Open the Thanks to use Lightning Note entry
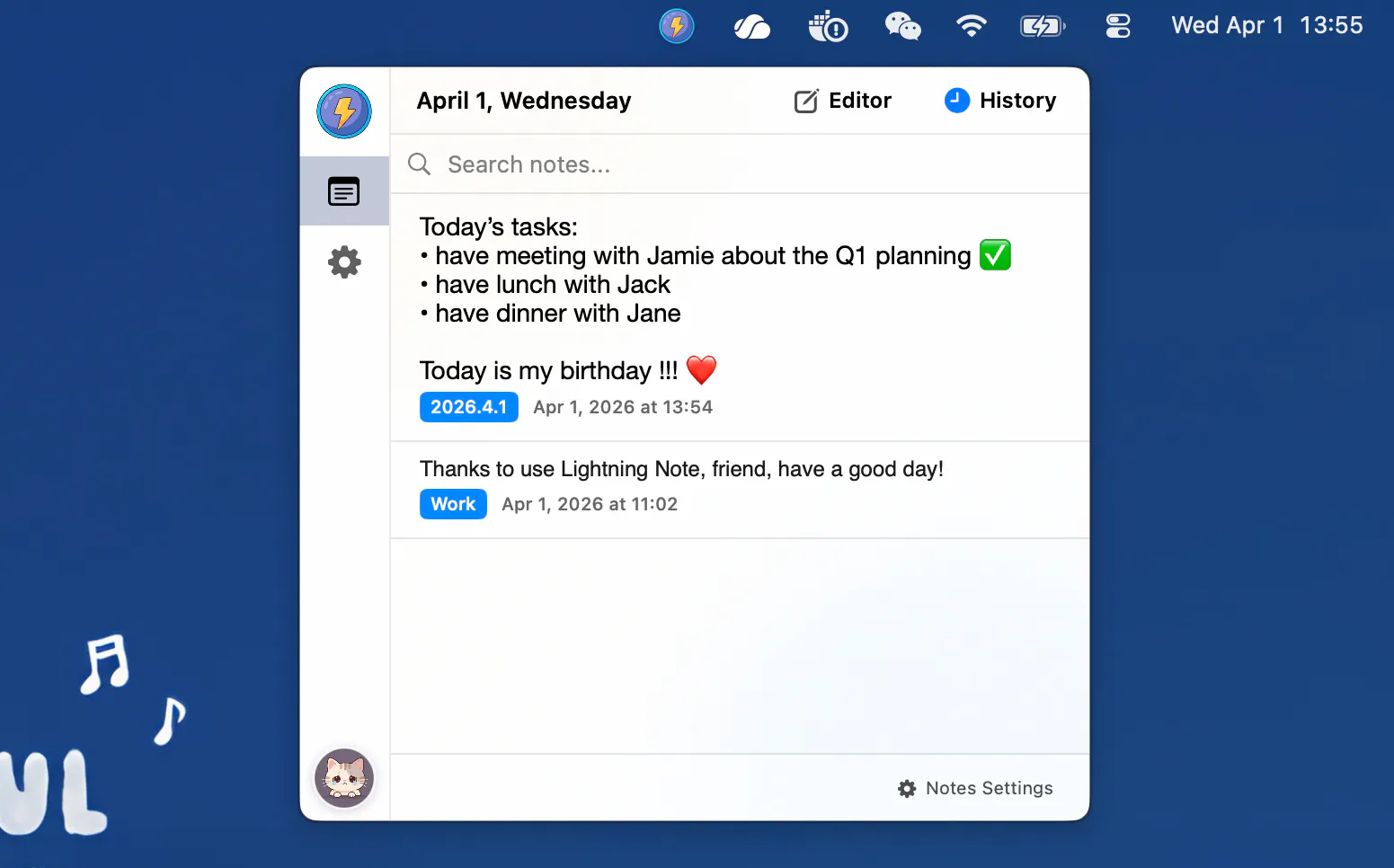Image resolution: width=1394 pixels, height=868 pixels. pos(740,490)
